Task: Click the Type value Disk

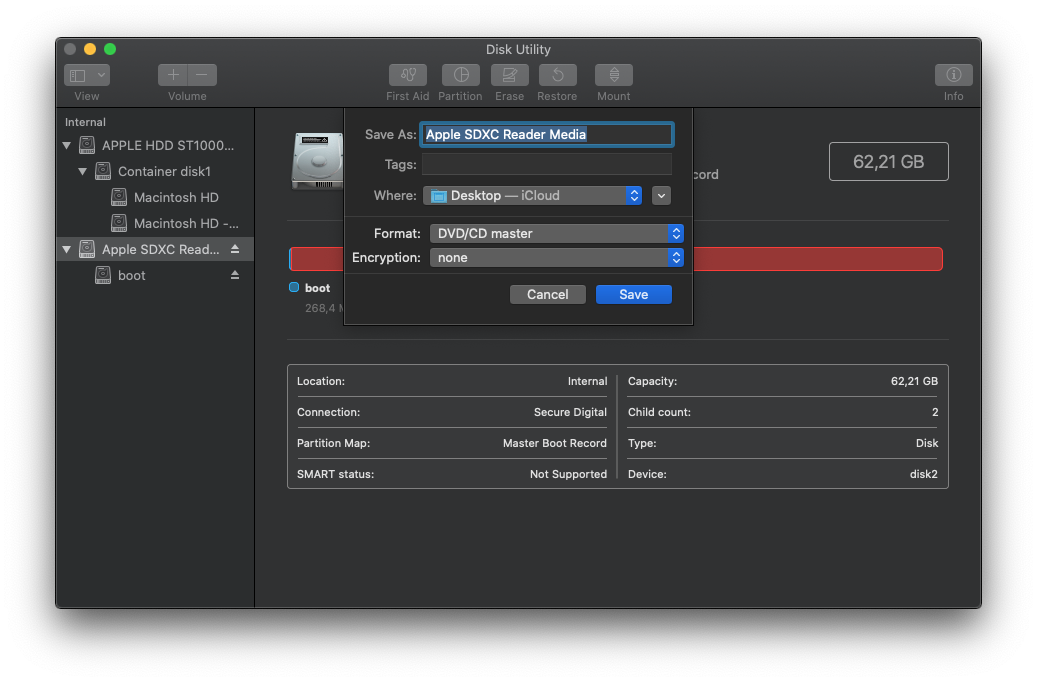Action: click(927, 443)
